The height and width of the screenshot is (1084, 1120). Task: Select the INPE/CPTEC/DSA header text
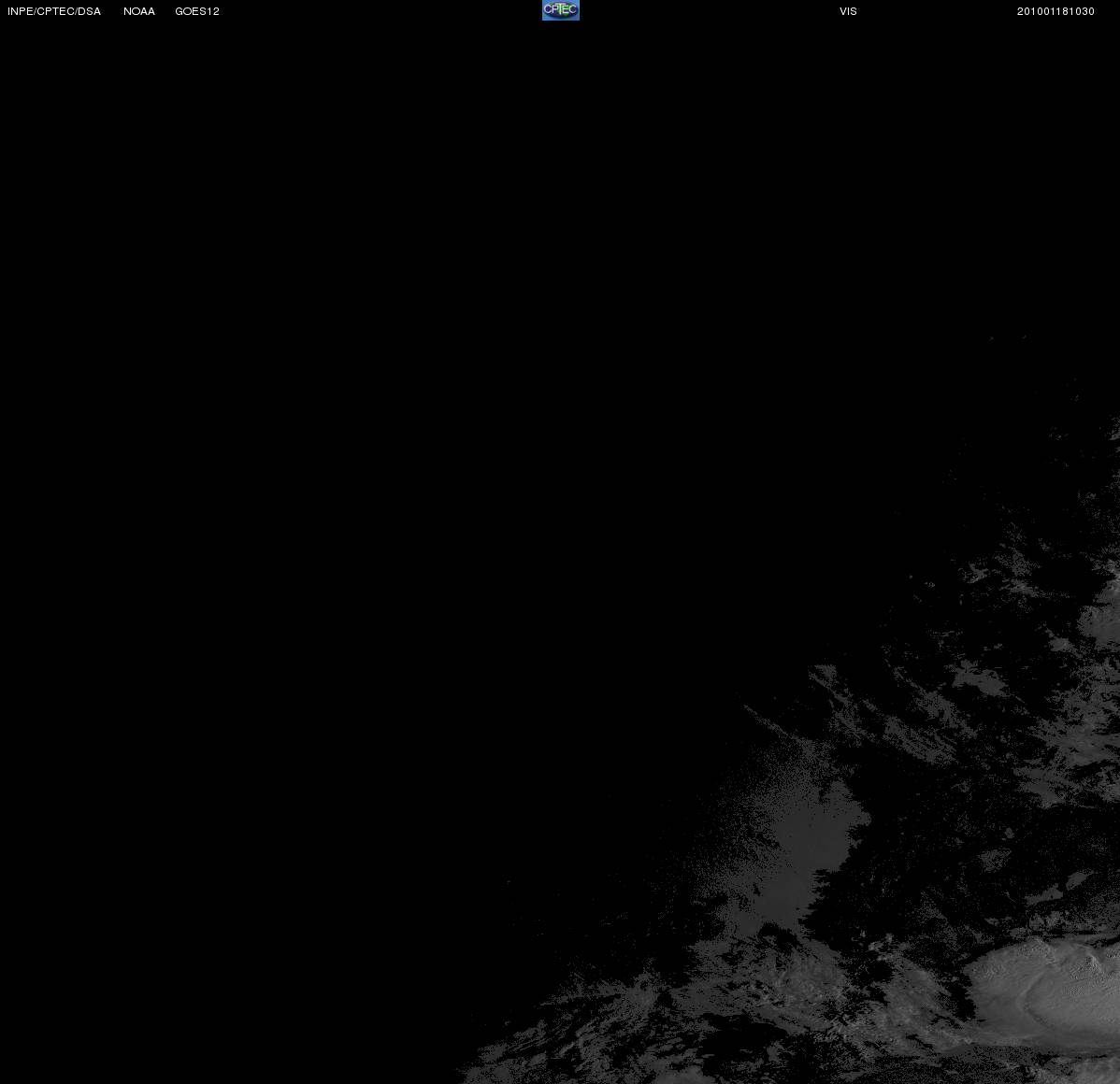(54, 11)
